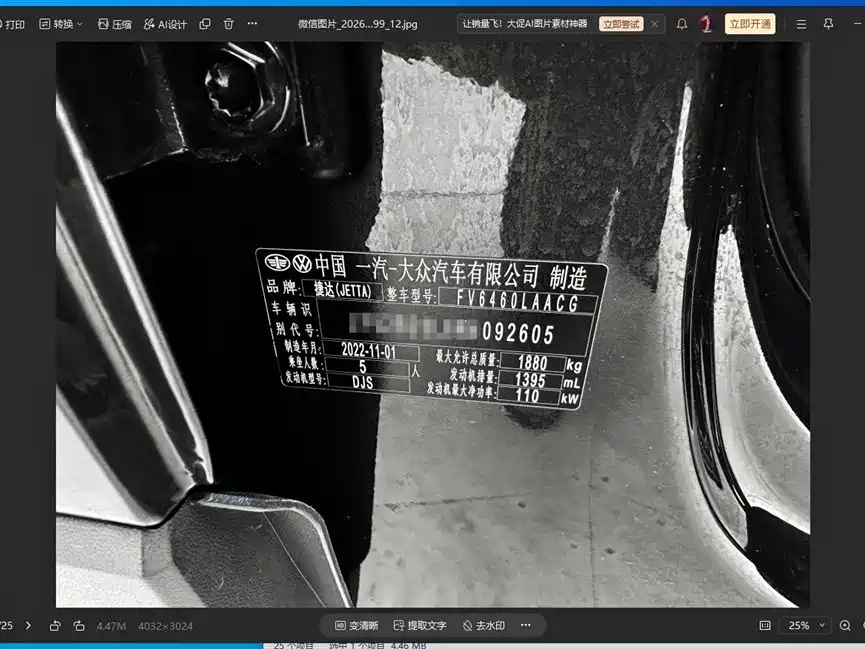This screenshot has height=649, width=865.
Task: Click the displayed vehicle plate photo
Action: point(432,324)
